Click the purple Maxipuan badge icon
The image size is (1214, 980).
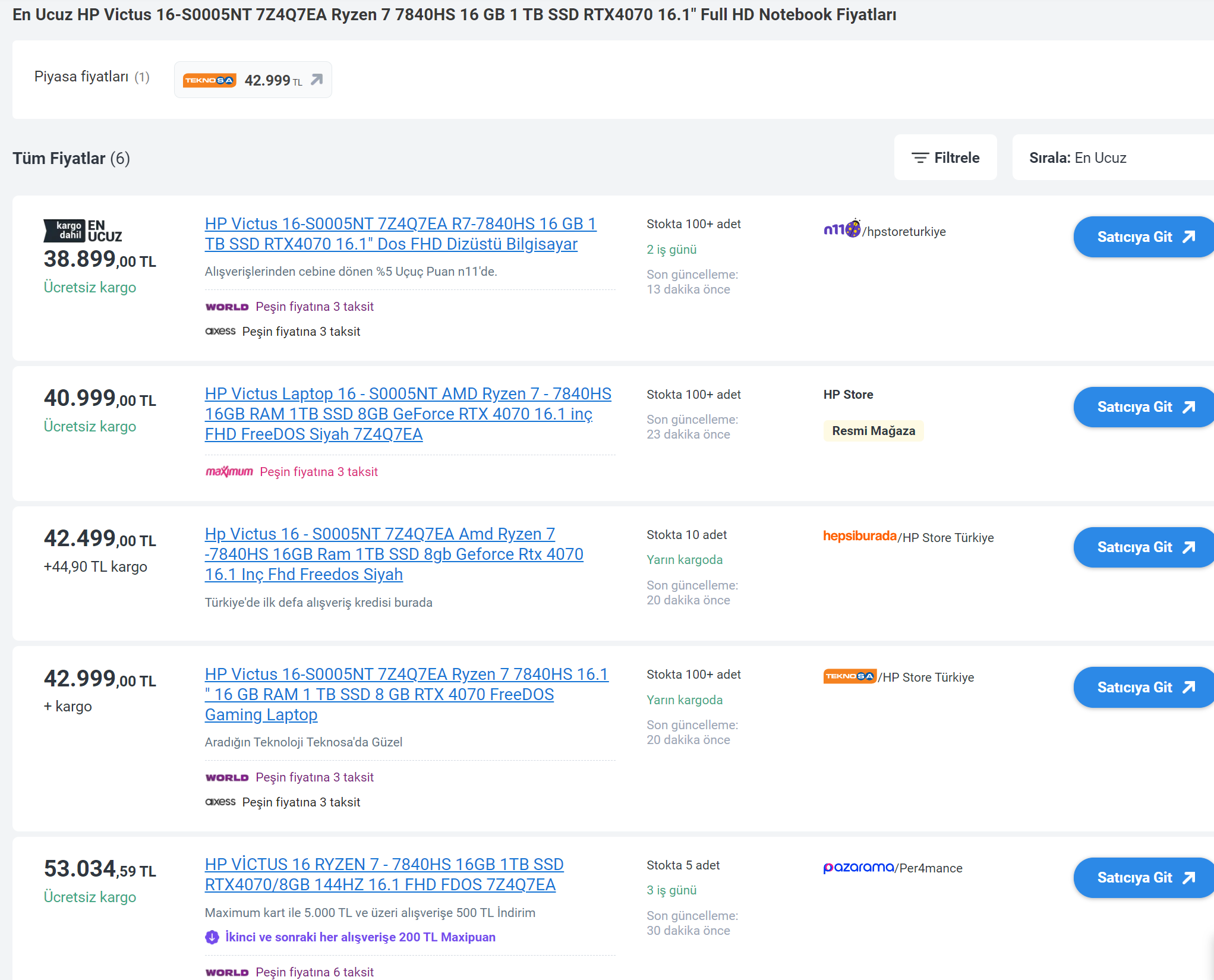click(x=212, y=937)
